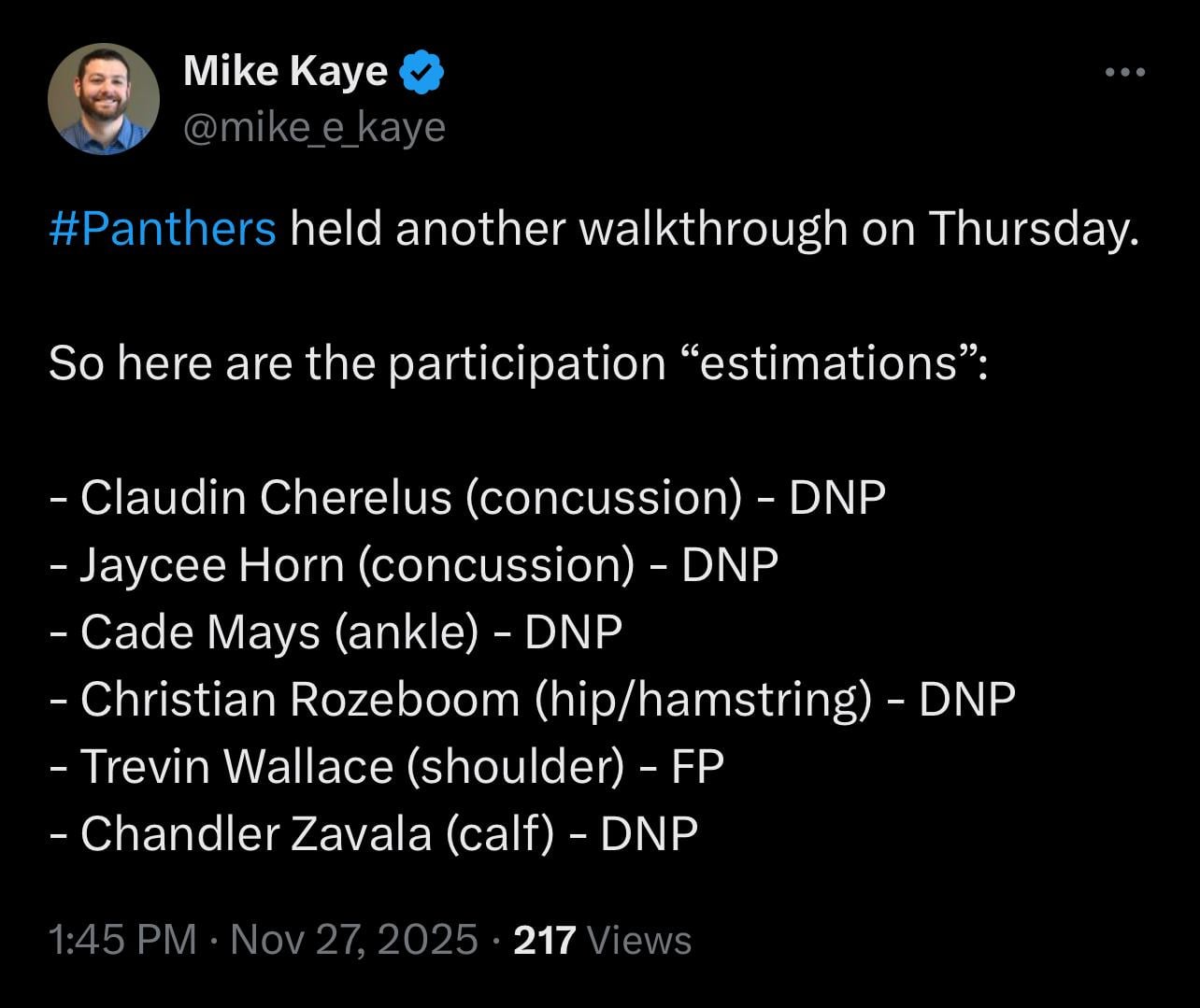Click the 1:45 PM timestamp
The width and height of the screenshot is (1200, 1008).
pyautogui.click(x=122, y=940)
